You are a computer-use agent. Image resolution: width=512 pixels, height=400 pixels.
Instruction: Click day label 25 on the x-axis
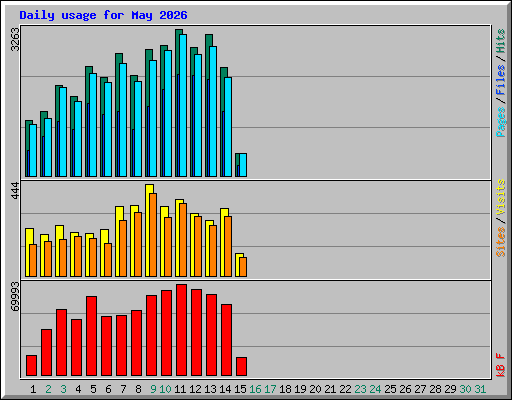point(390,389)
